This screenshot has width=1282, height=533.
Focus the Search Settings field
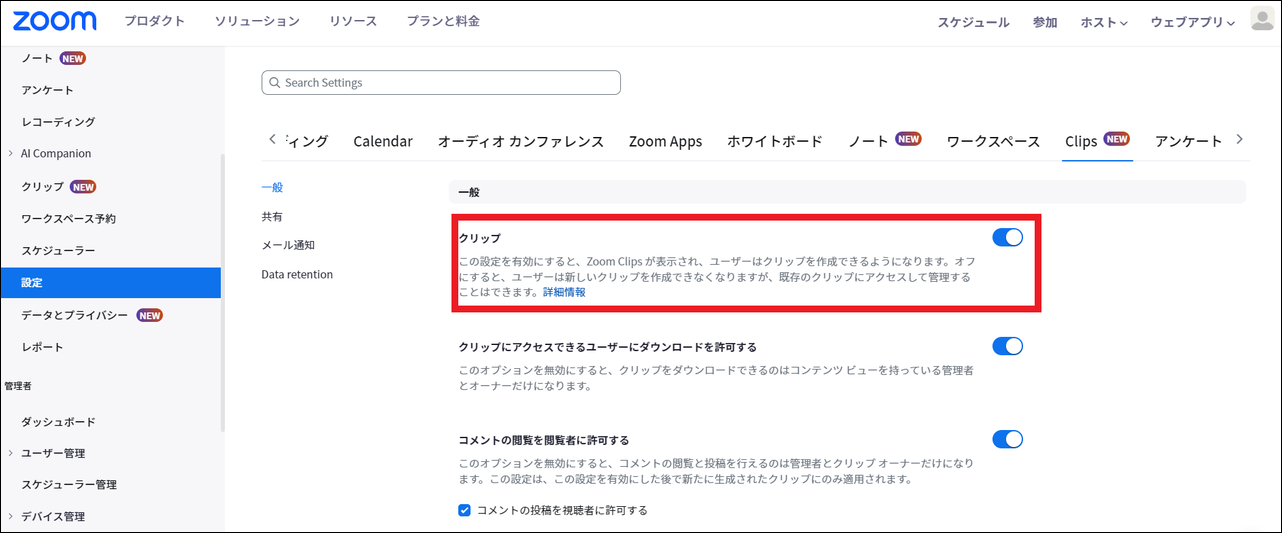coord(441,82)
